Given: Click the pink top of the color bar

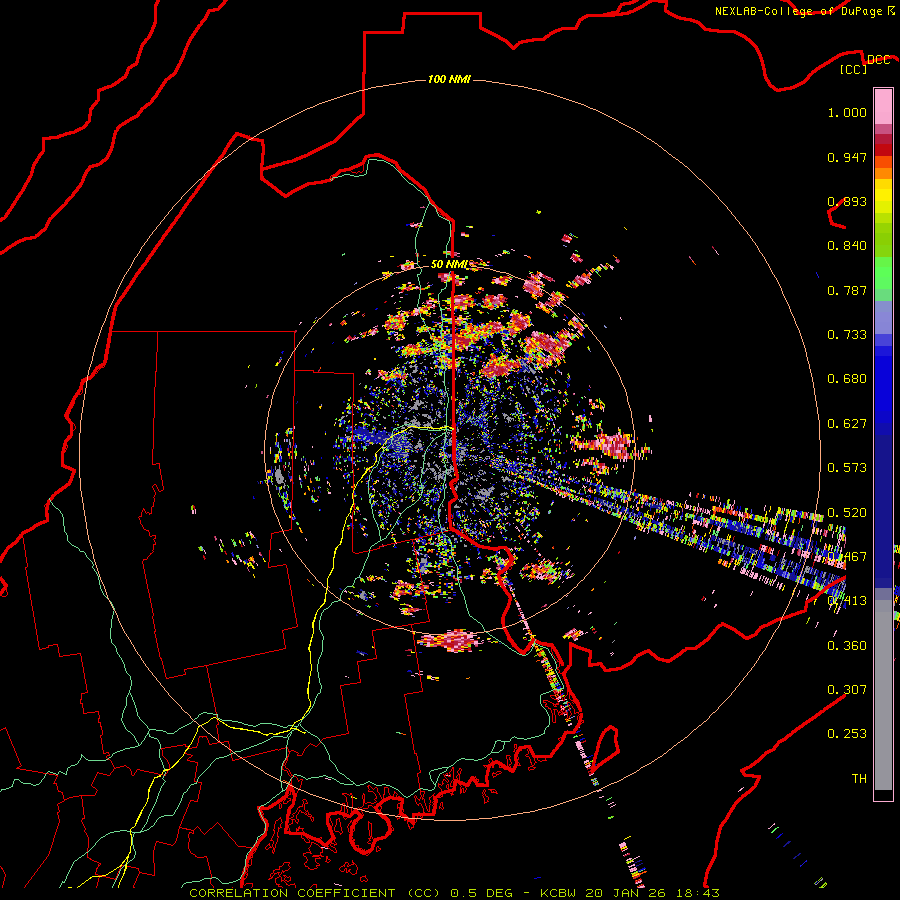Looking at the screenshot, I should coord(883,107).
